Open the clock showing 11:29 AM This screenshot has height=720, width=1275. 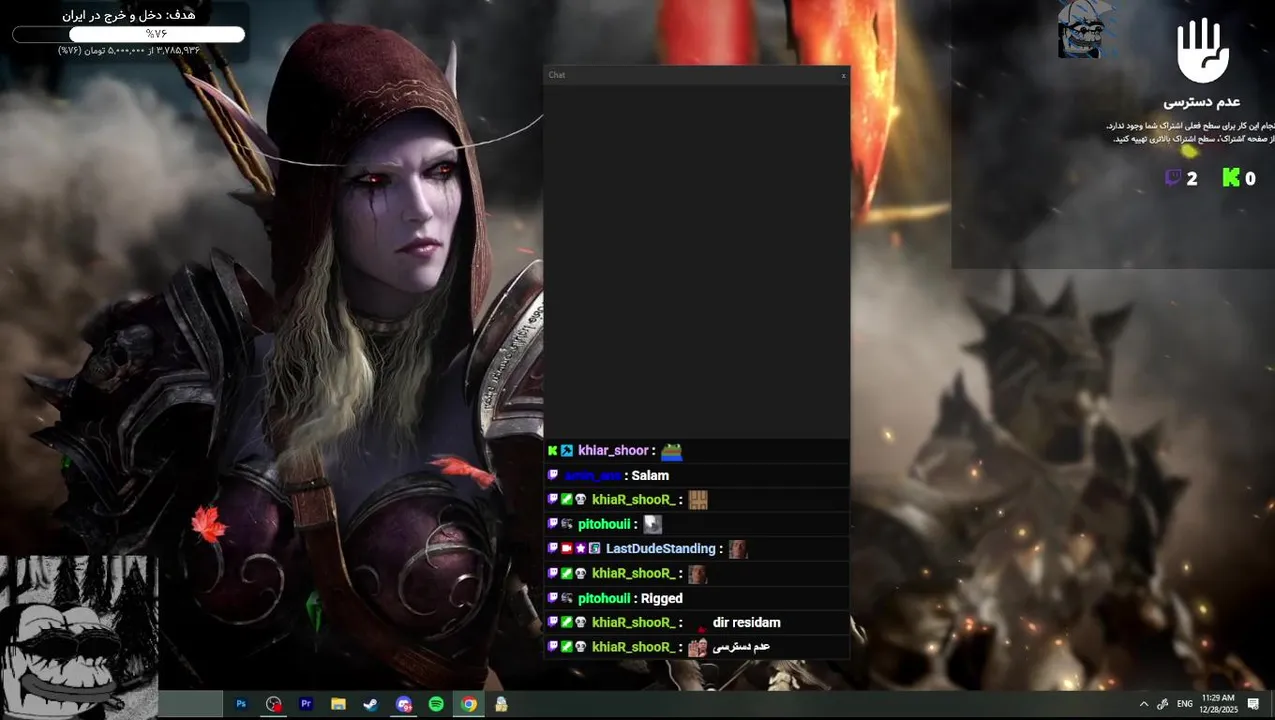tap(1218, 704)
